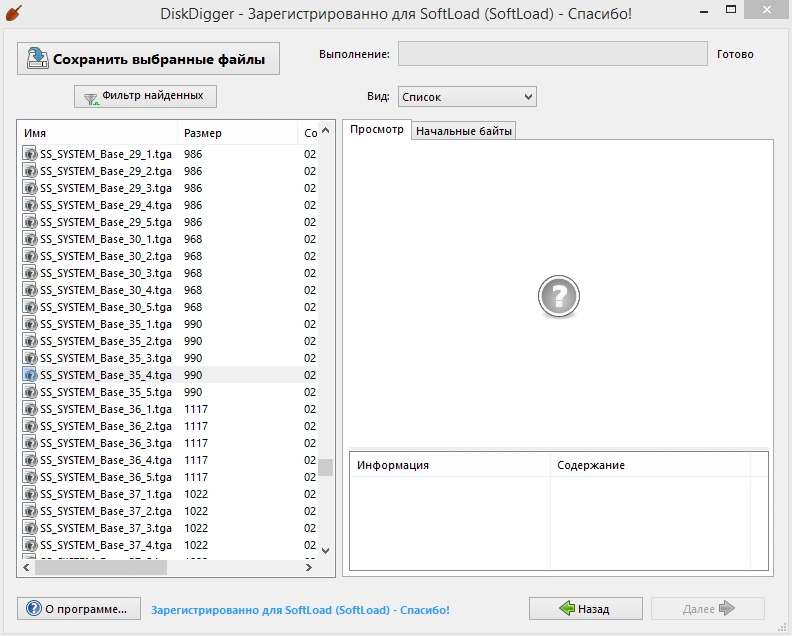Click the Выполнение progress bar
Screen dimensions: 792x636
(553, 54)
